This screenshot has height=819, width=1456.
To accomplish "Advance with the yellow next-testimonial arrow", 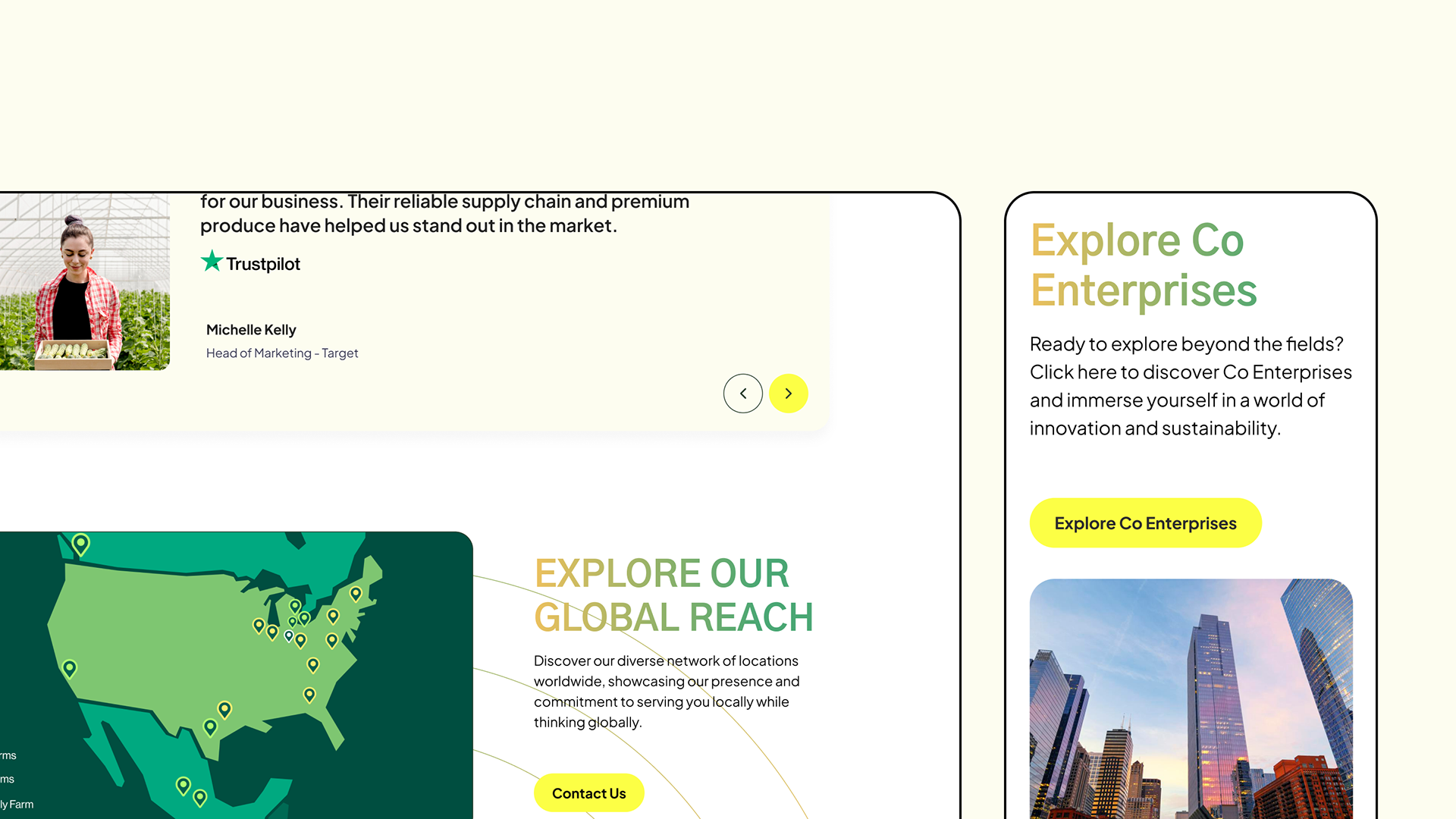I will point(789,394).
